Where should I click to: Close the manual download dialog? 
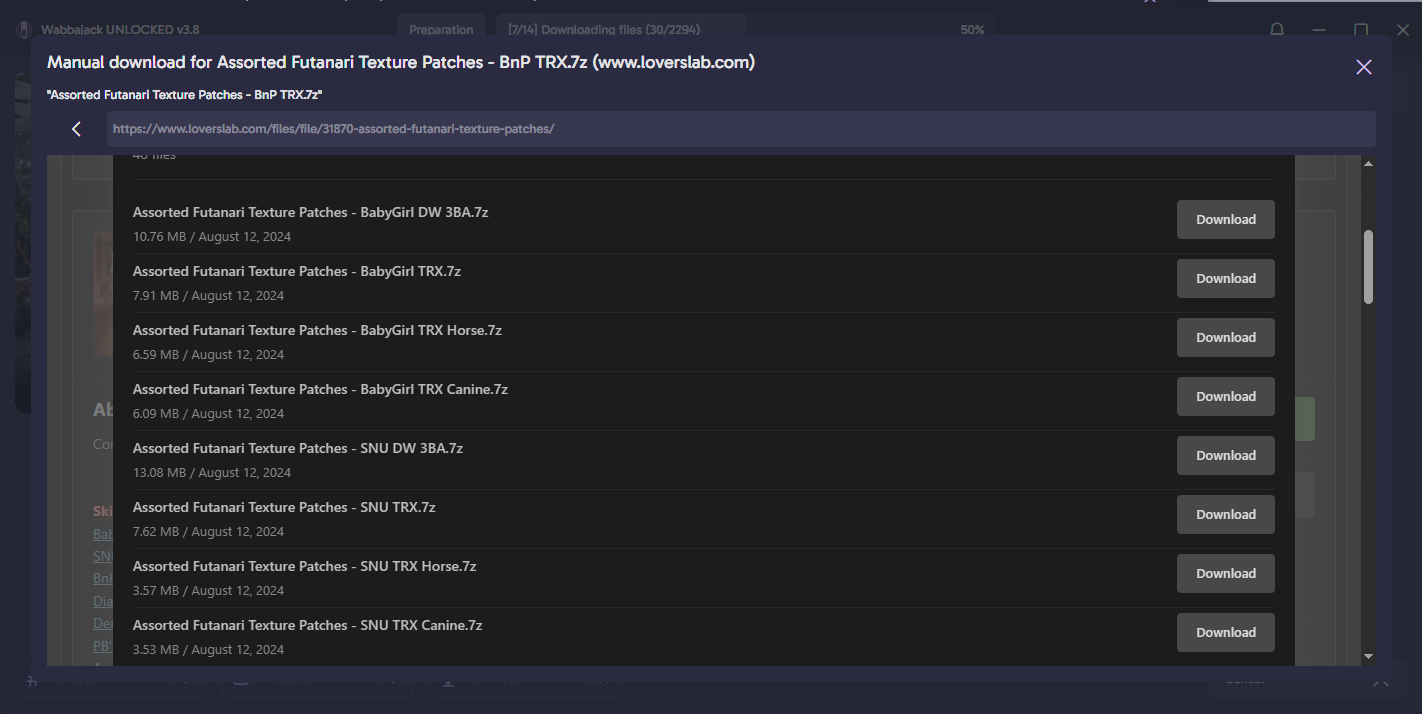1363,67
